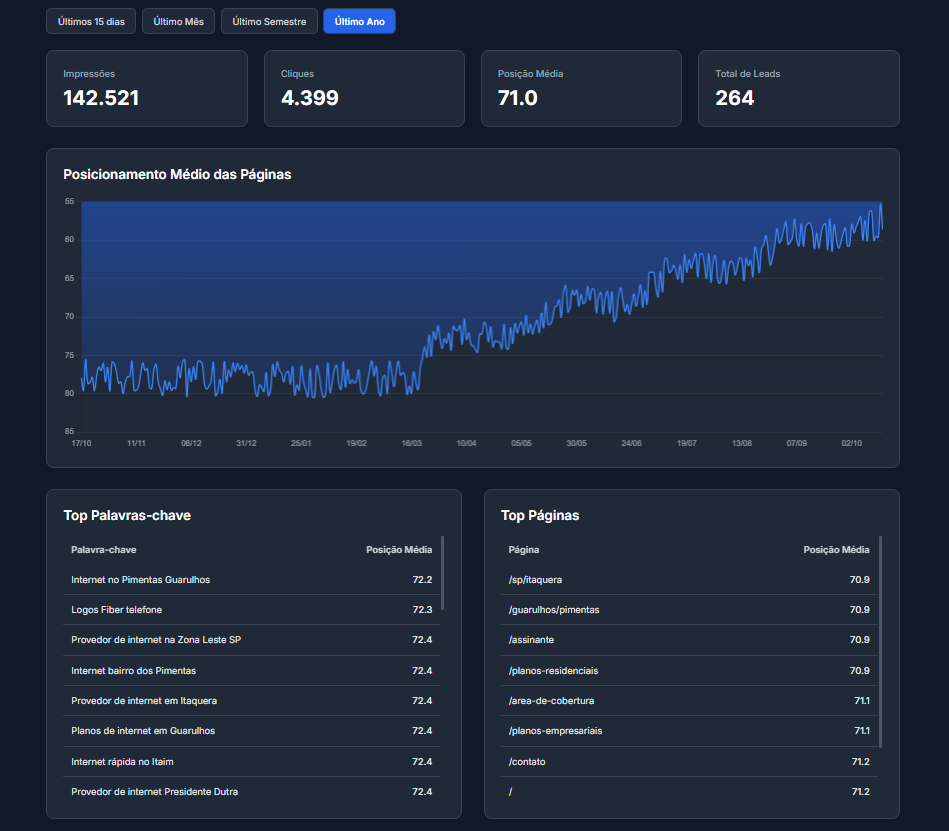Click the Cliques card showing 4.399

coord(364,88)
